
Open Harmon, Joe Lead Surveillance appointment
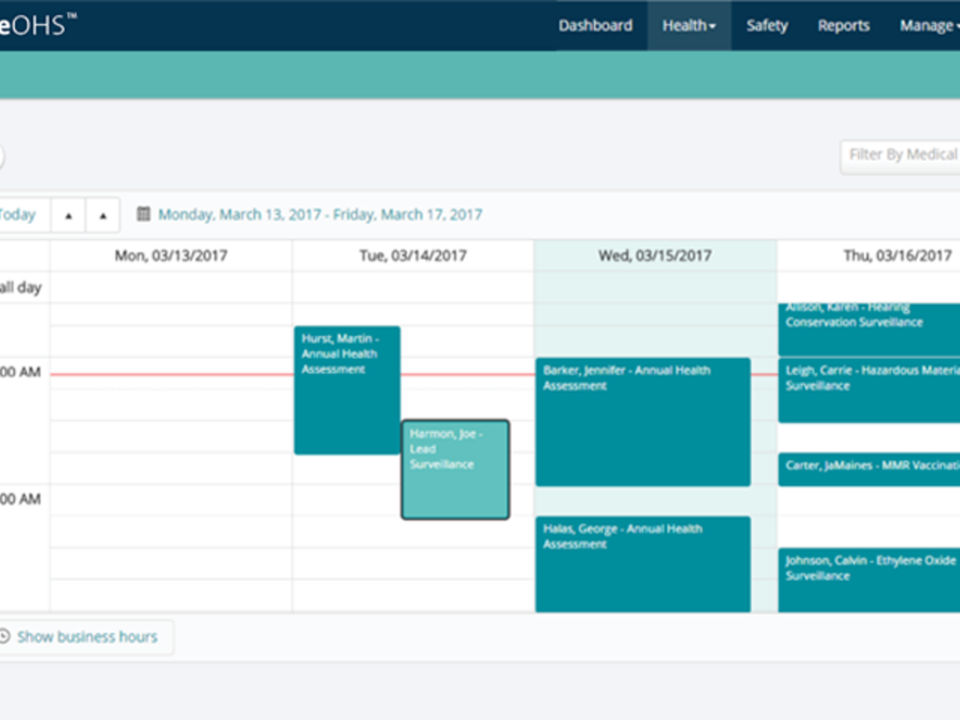coord(456,470)
